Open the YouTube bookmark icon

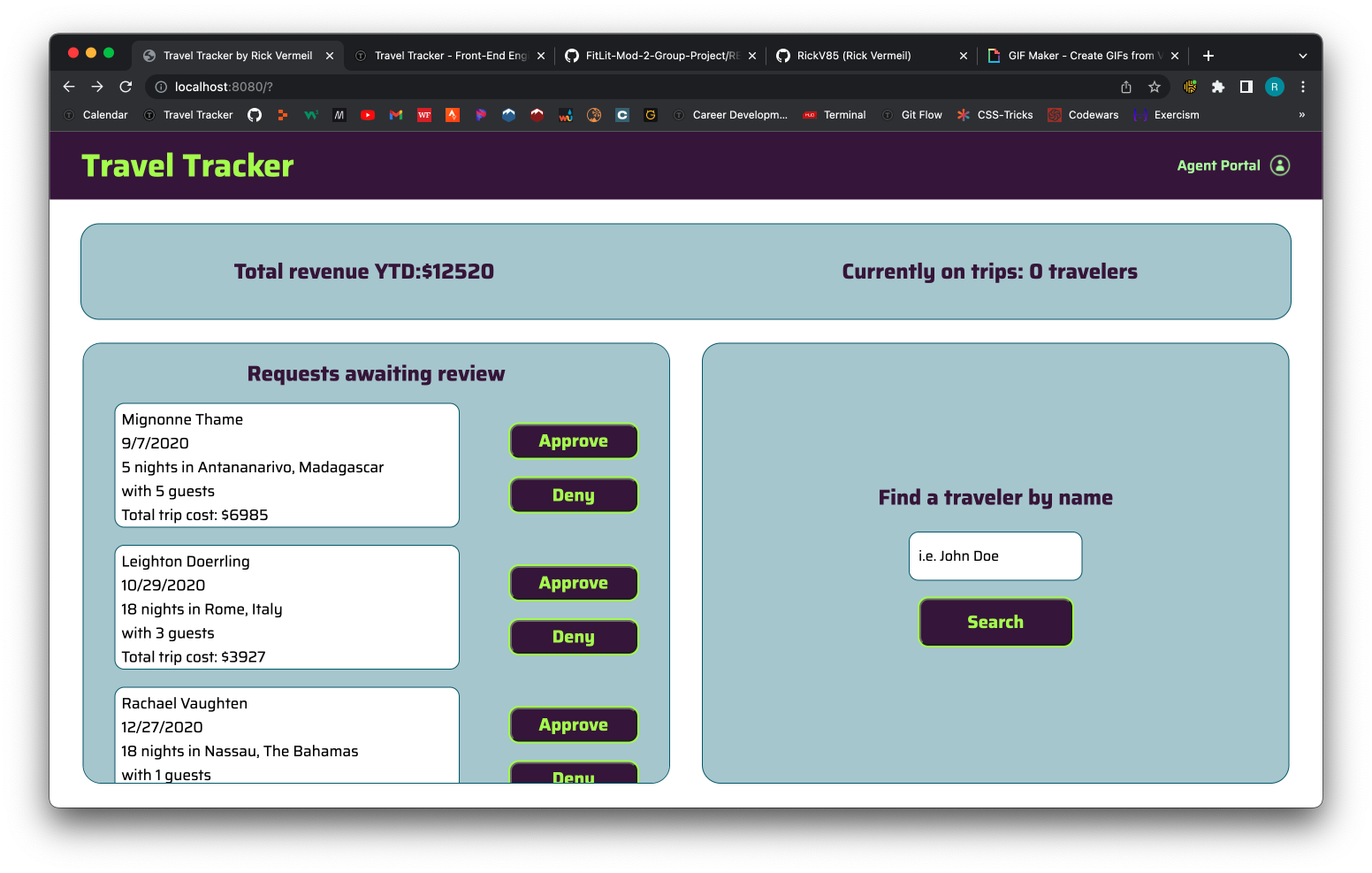click(367, 114)
